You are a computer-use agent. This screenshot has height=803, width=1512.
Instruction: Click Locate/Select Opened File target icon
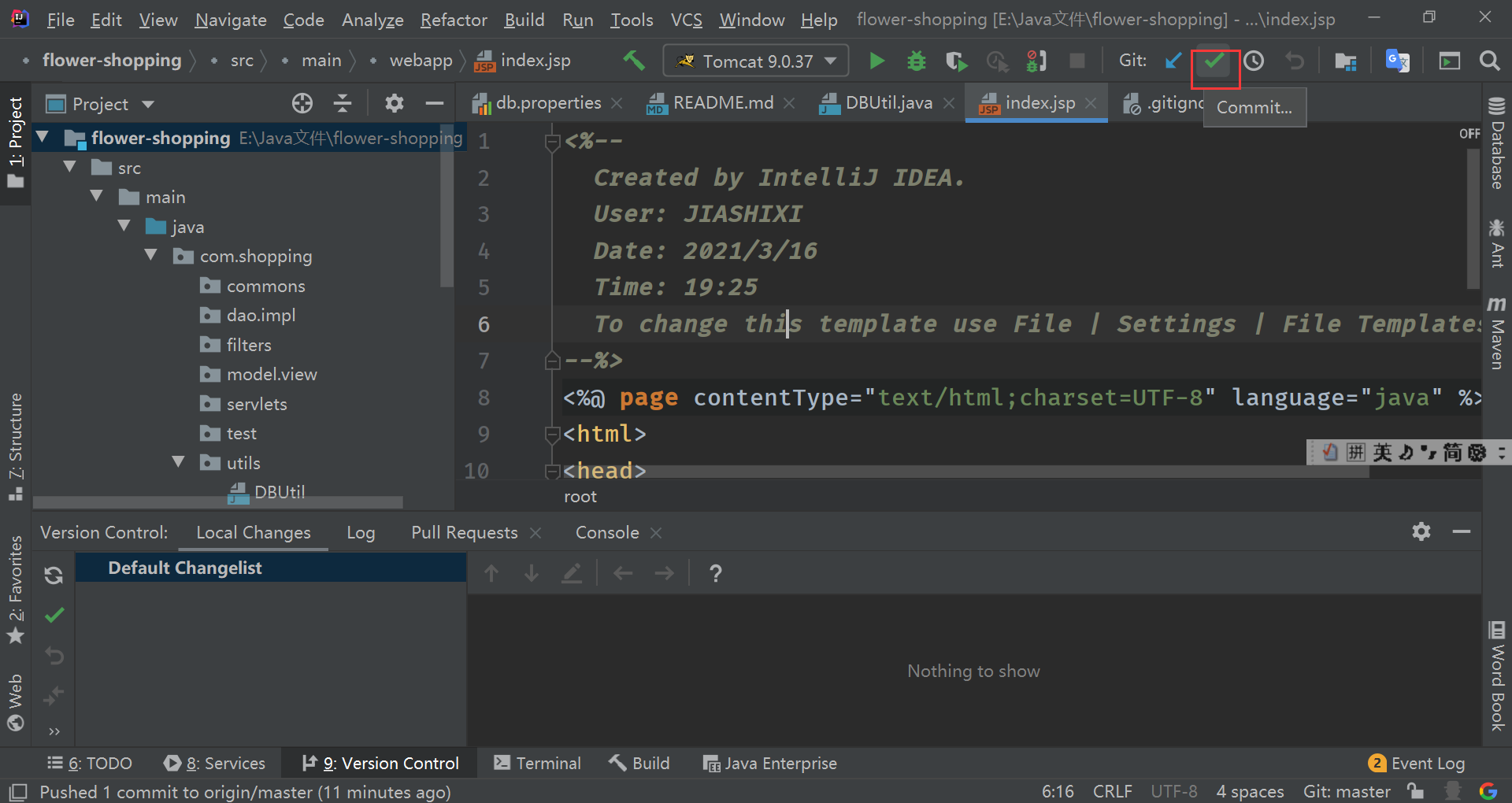(302, 103)
